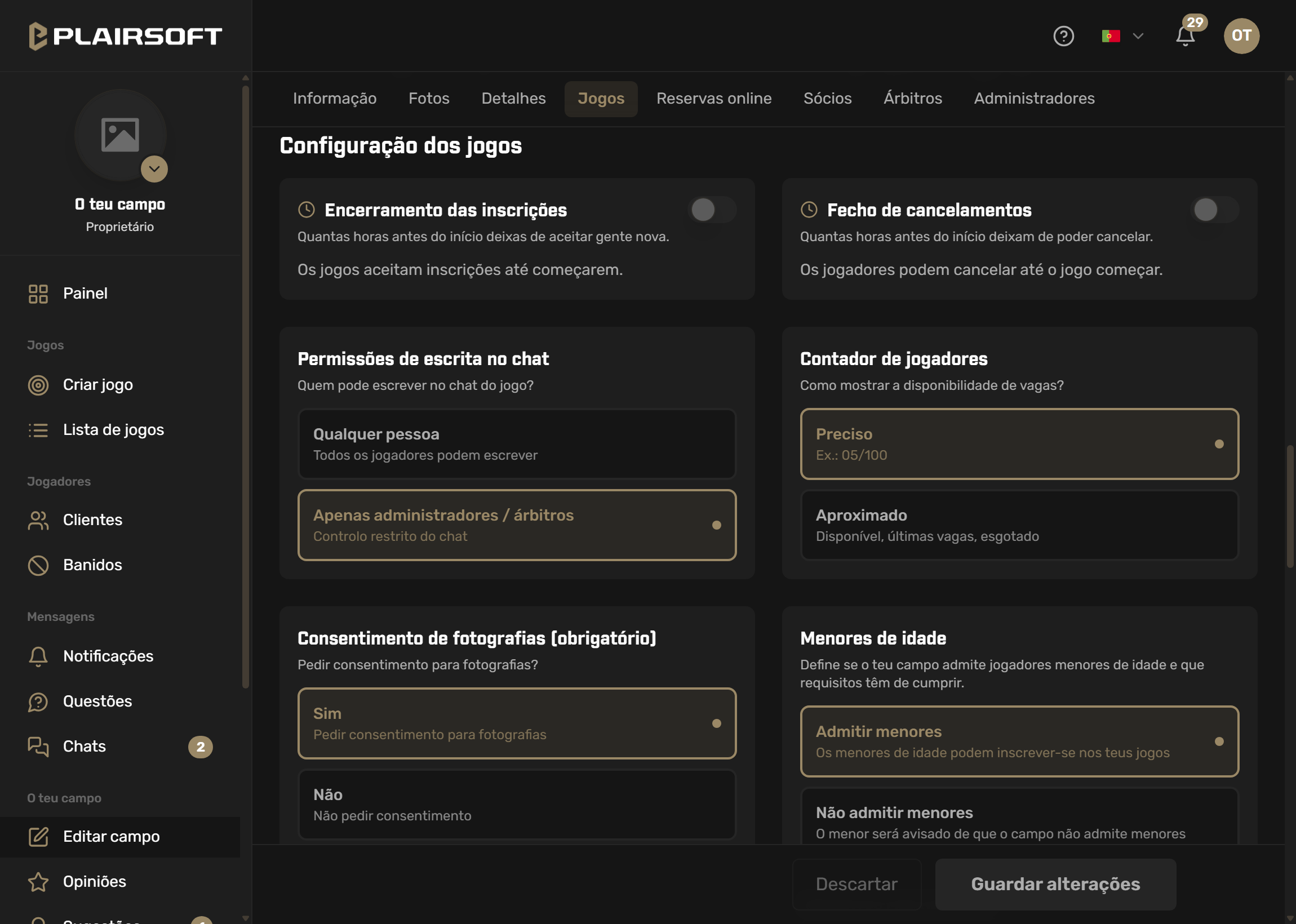The height and width of the screenshot is (924, 1296).
Task: Switch to the Fotos tab
Action: pos(429,99)
